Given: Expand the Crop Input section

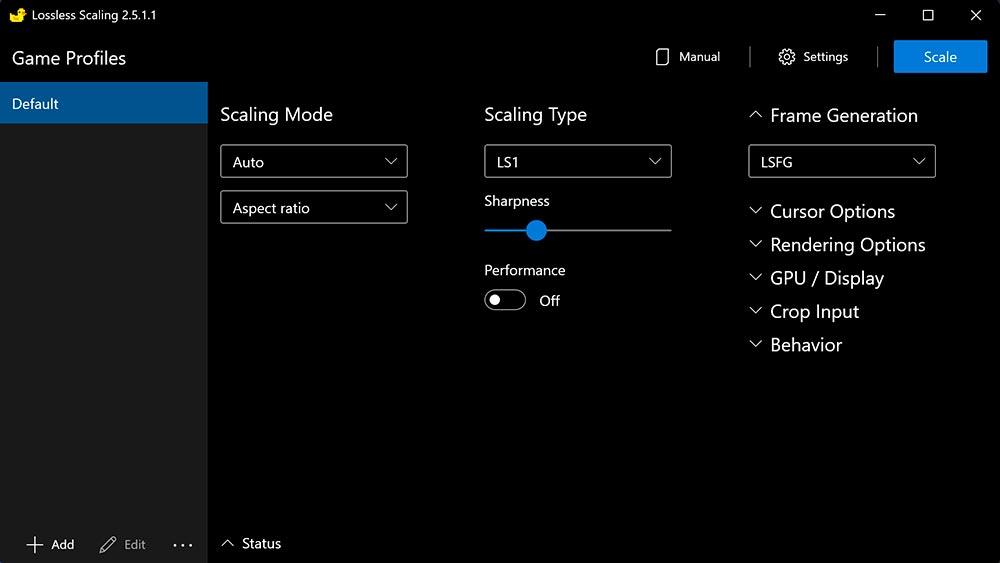Looking at the screenshot, I should (756, 311).
